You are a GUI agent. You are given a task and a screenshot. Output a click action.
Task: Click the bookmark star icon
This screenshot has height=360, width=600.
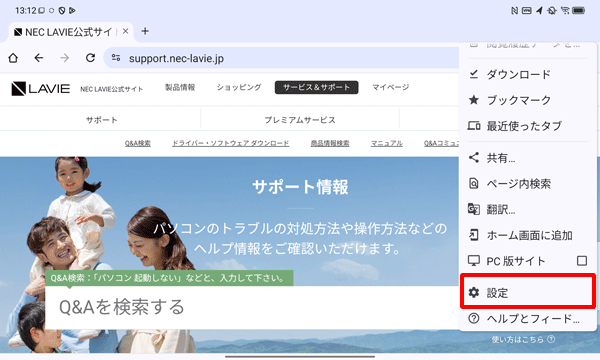[x=474, y=100]
